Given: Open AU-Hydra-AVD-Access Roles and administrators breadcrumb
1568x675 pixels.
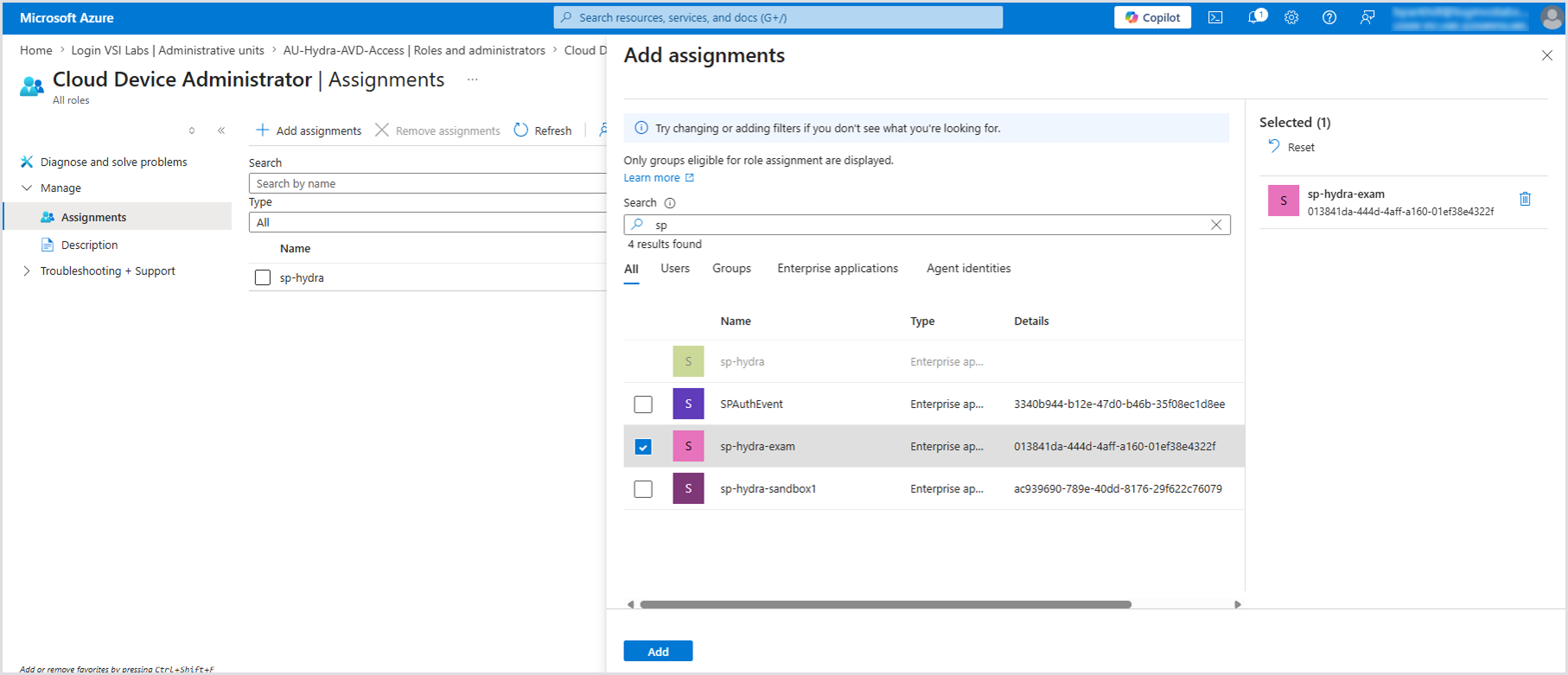Looking at the screenshot, I should click(414, 50).
